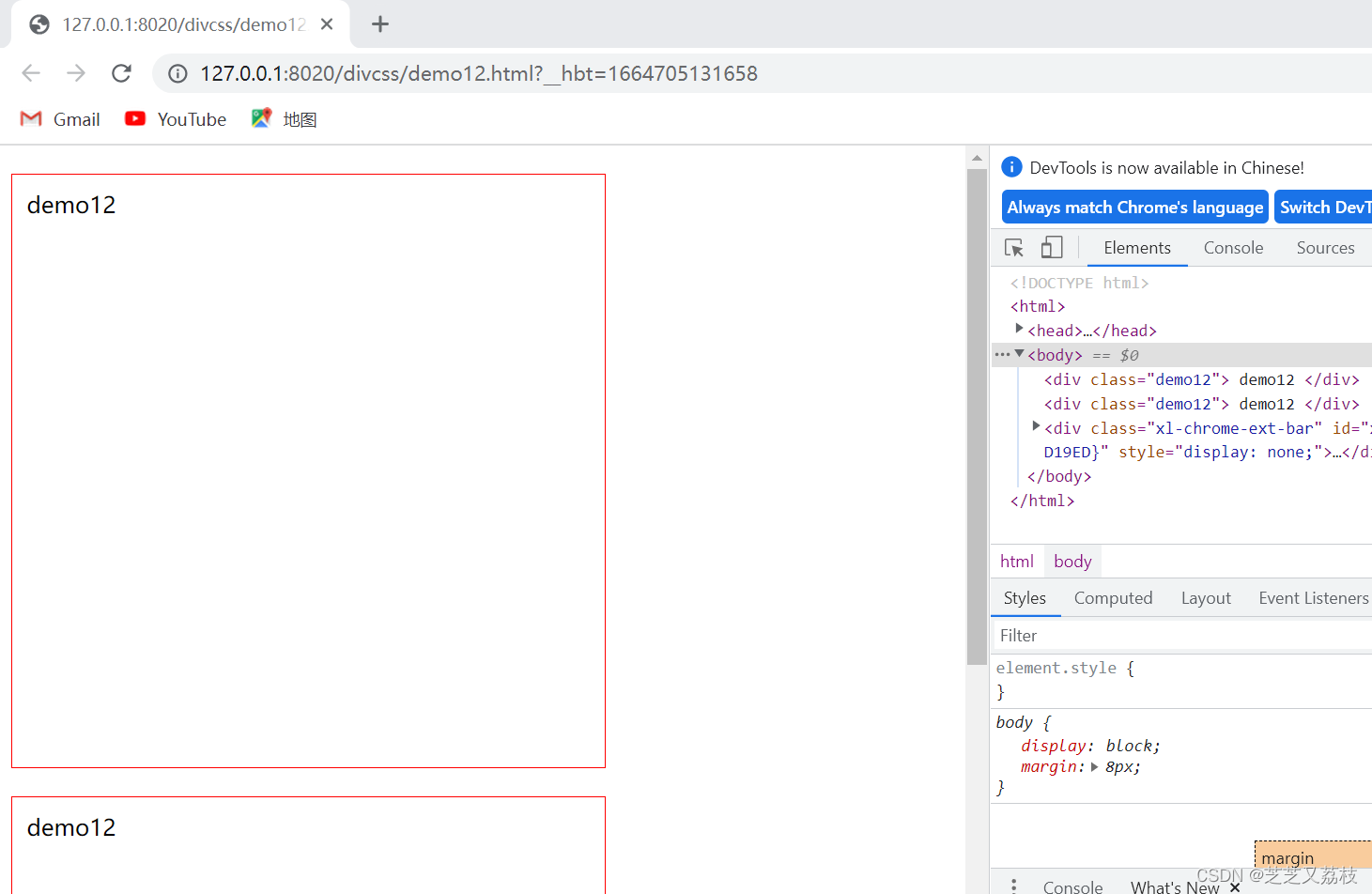Click the page vertical scrollbar thumb
The width and height of the screenshot is (1372, 894).
(977, 417)
